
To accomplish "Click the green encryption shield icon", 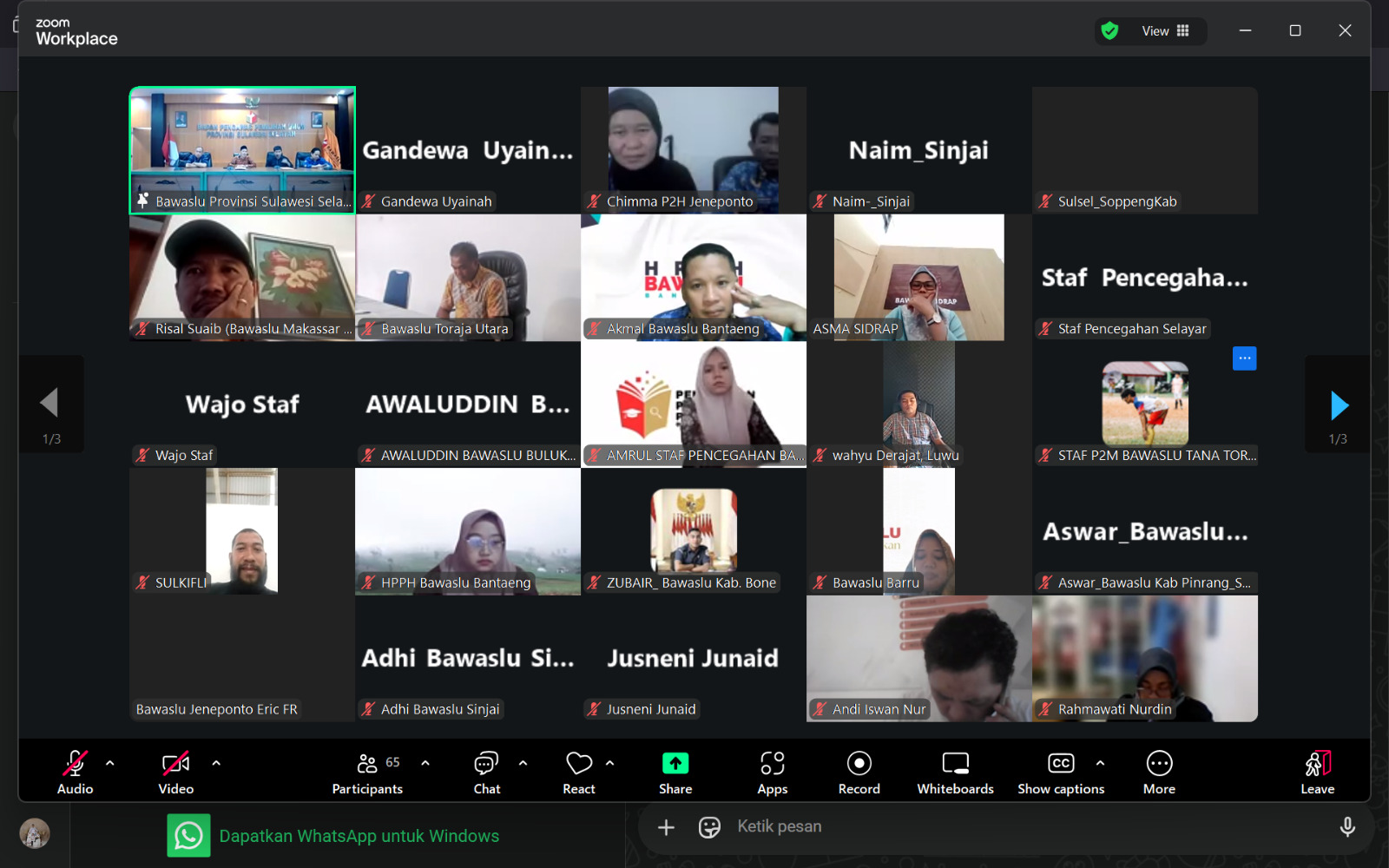I will pos(1109,31).
